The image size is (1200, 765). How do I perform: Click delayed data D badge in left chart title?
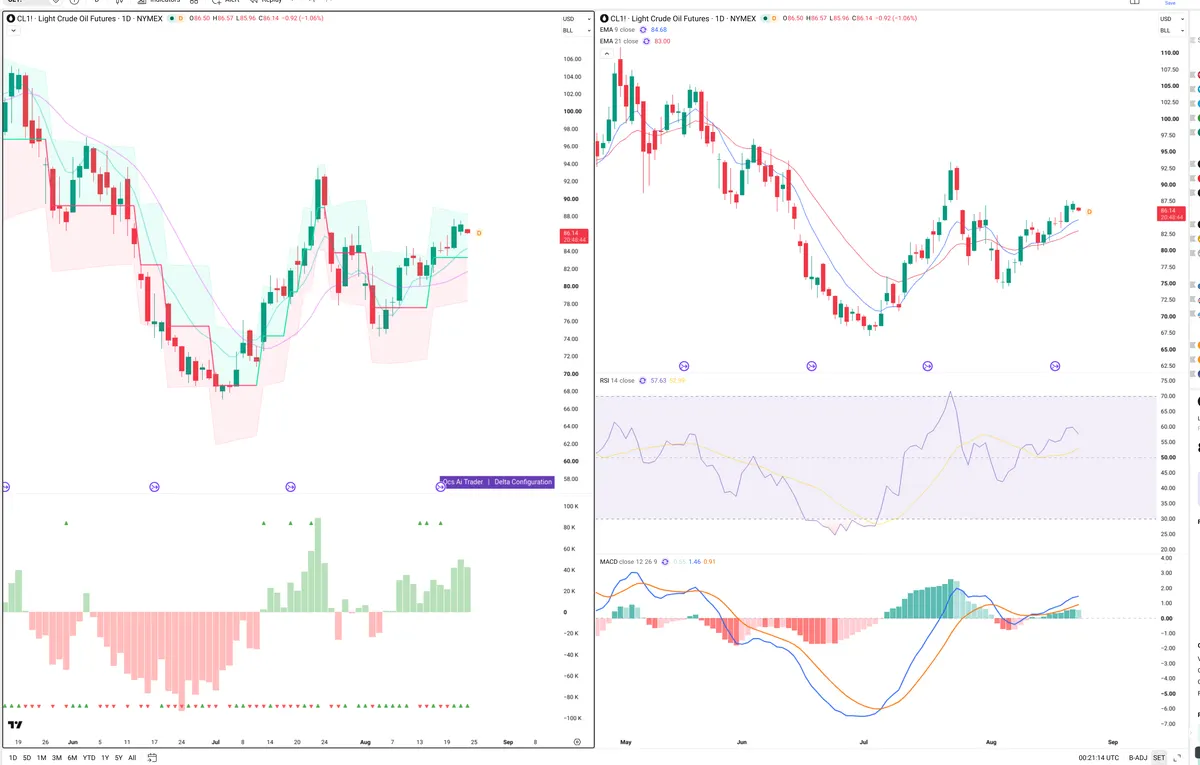[181, 19]
